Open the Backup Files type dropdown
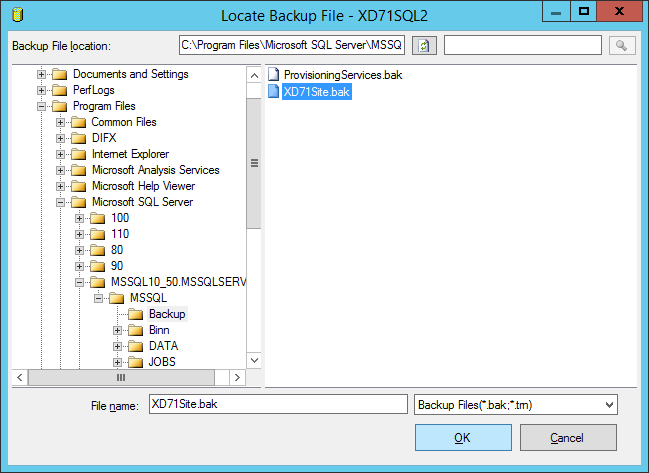The image size is (649, 473). click(609, 404)
